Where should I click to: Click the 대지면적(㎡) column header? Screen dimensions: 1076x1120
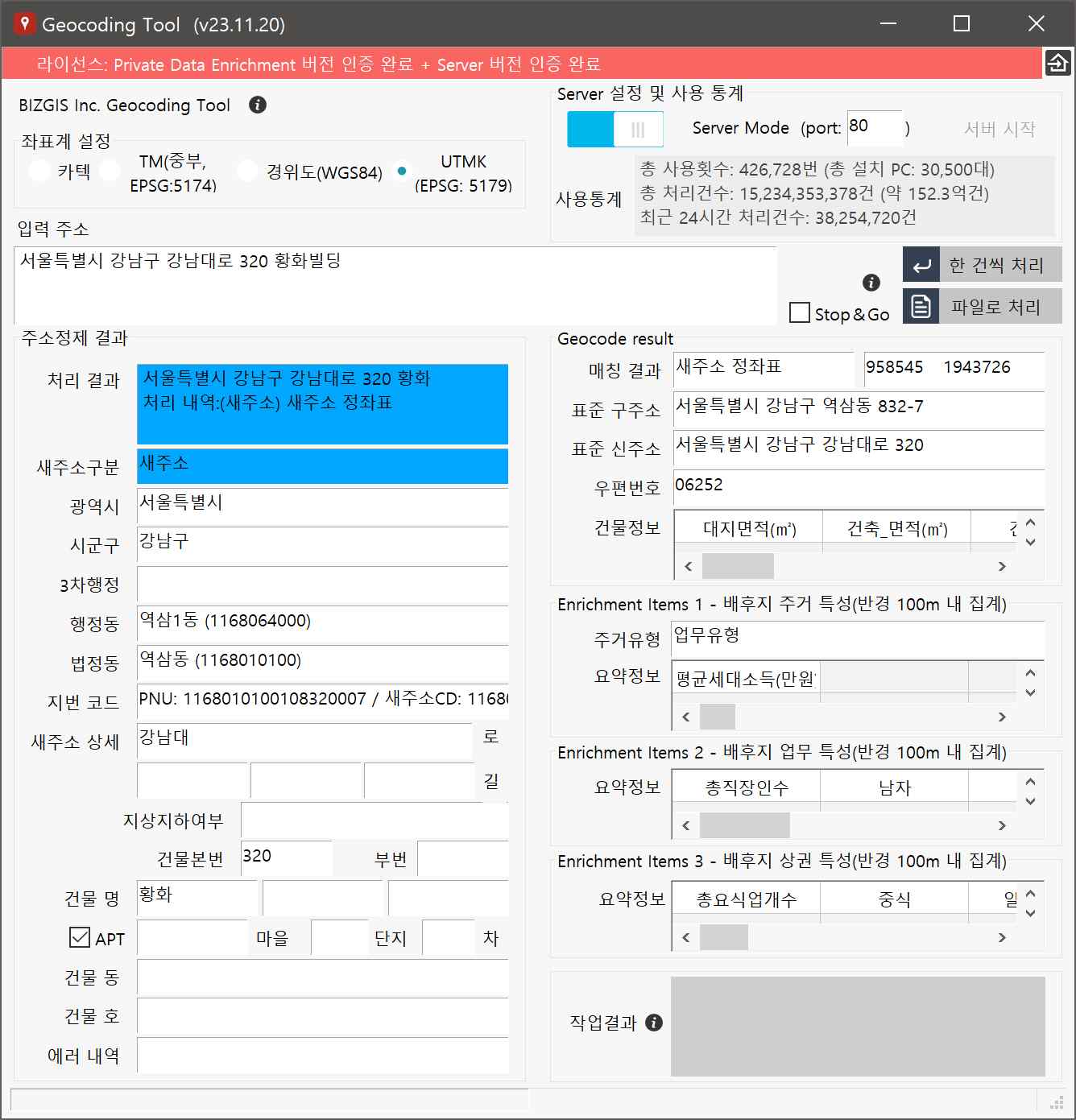[749, 529]
